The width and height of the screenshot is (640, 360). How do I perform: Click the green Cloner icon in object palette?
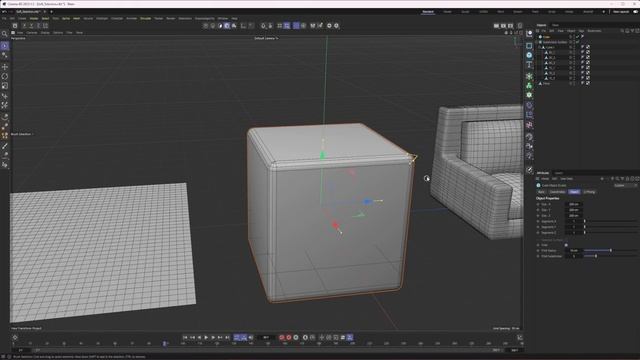pyautogui.click(x=529, y=85)
